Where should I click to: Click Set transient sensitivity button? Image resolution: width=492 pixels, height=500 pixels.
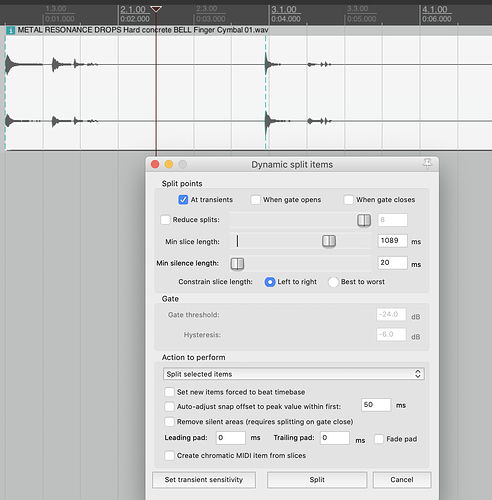[204, 480]
